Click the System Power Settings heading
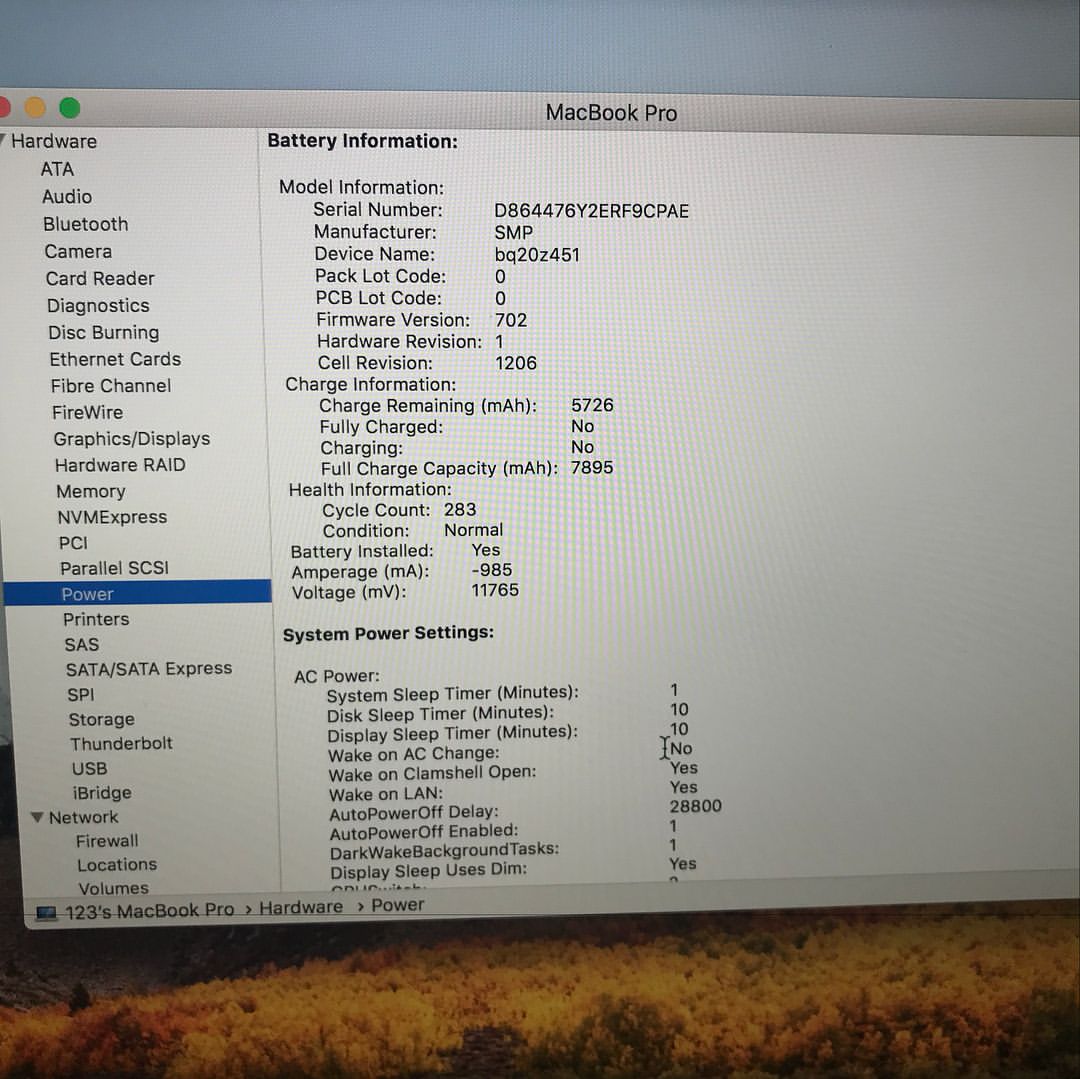 point(388,633)
